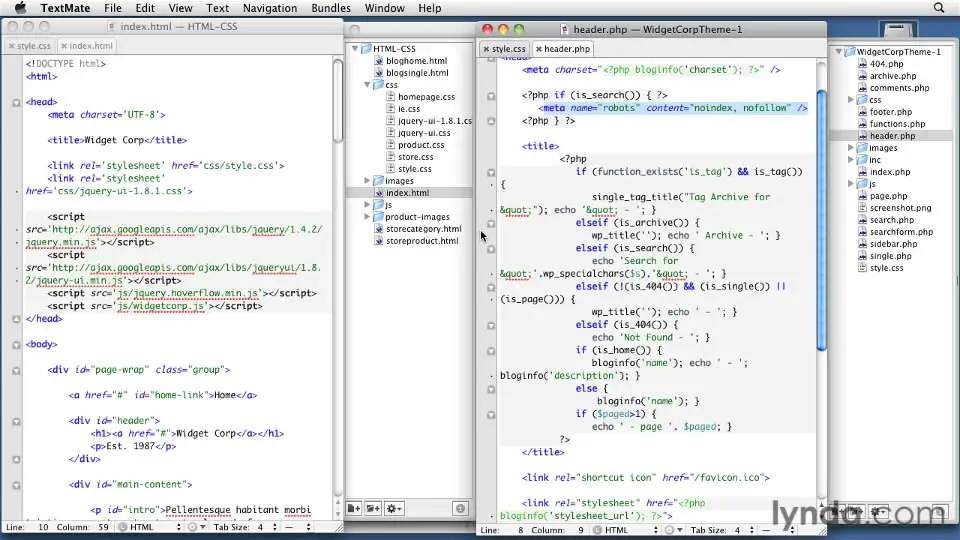Viewport: 960px width, 540px height.
Task: Switch to style.css tab in header.php window
Action: pos(504,49)
